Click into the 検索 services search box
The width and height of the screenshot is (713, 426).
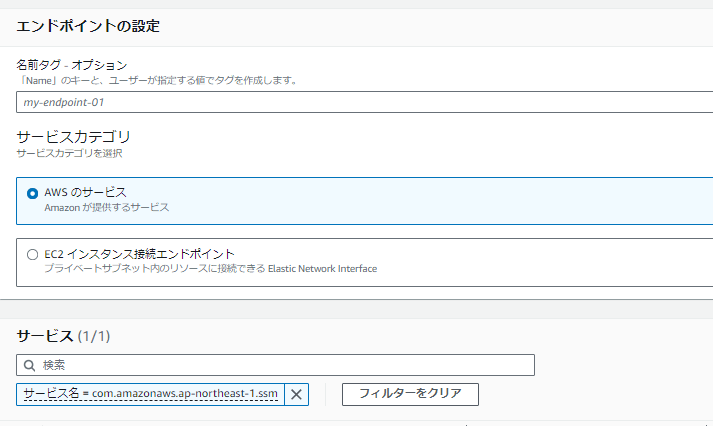coord(276,365)
